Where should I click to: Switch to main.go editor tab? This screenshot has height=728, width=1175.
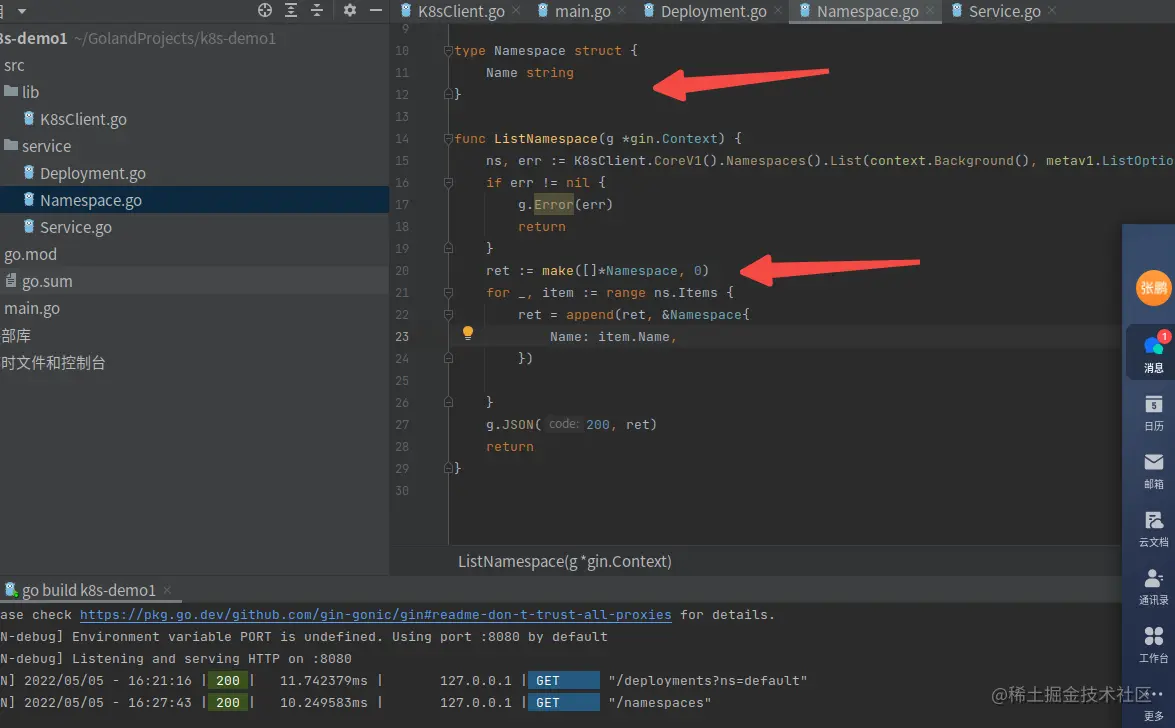(582, 11)
